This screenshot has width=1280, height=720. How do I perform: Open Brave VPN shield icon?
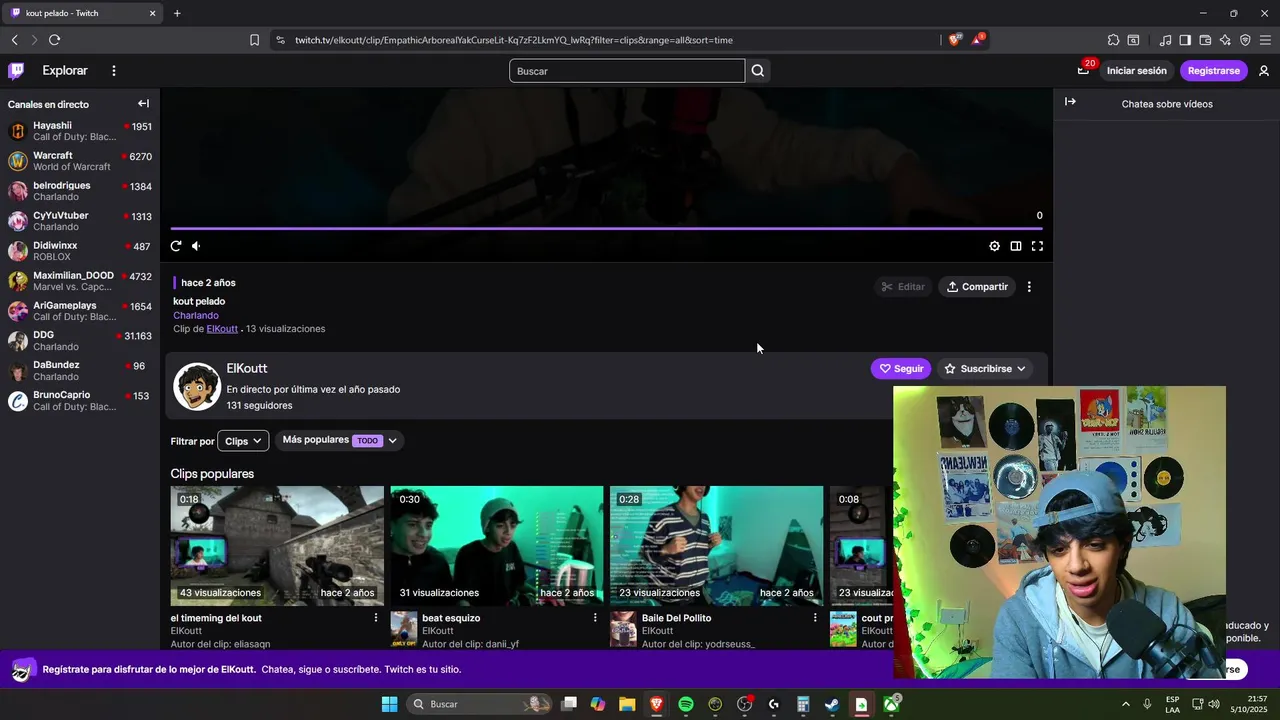[x=1245, y=40]
